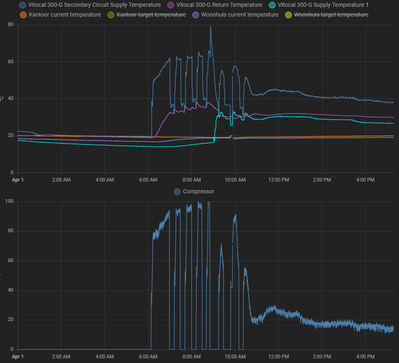Click the 4:00 PM label under the compressor chart
Screen dimensions: 399x363
(x=365, y=356)
